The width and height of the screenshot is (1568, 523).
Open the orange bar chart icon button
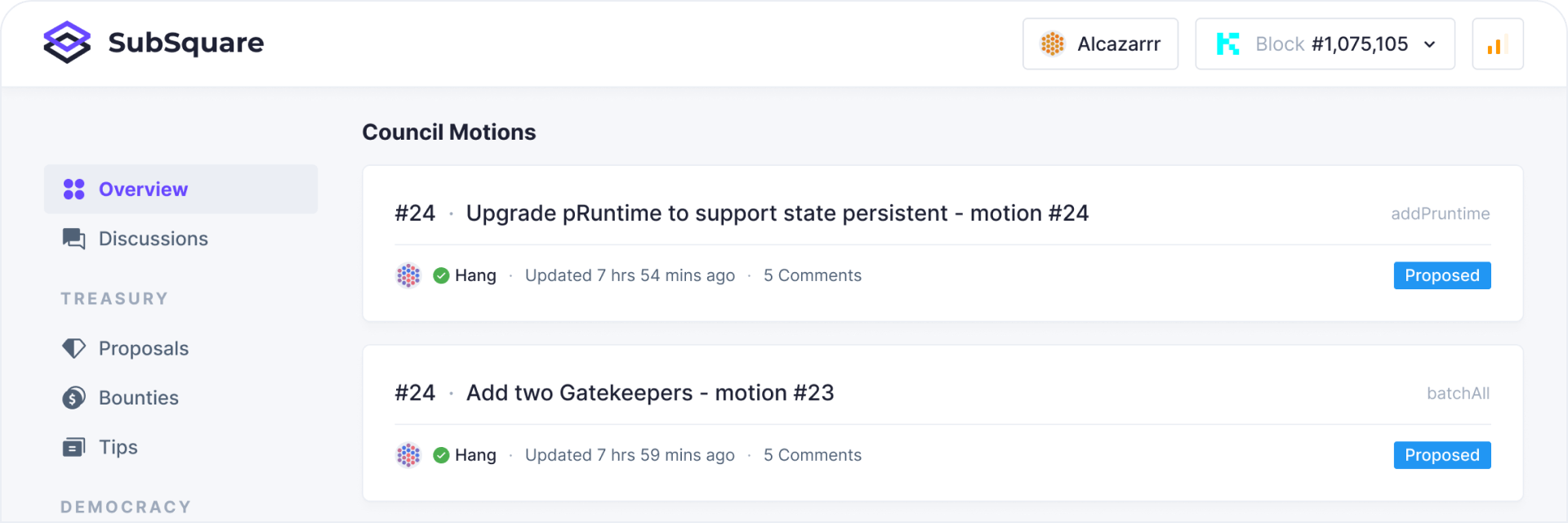(x=1496, y=44)
